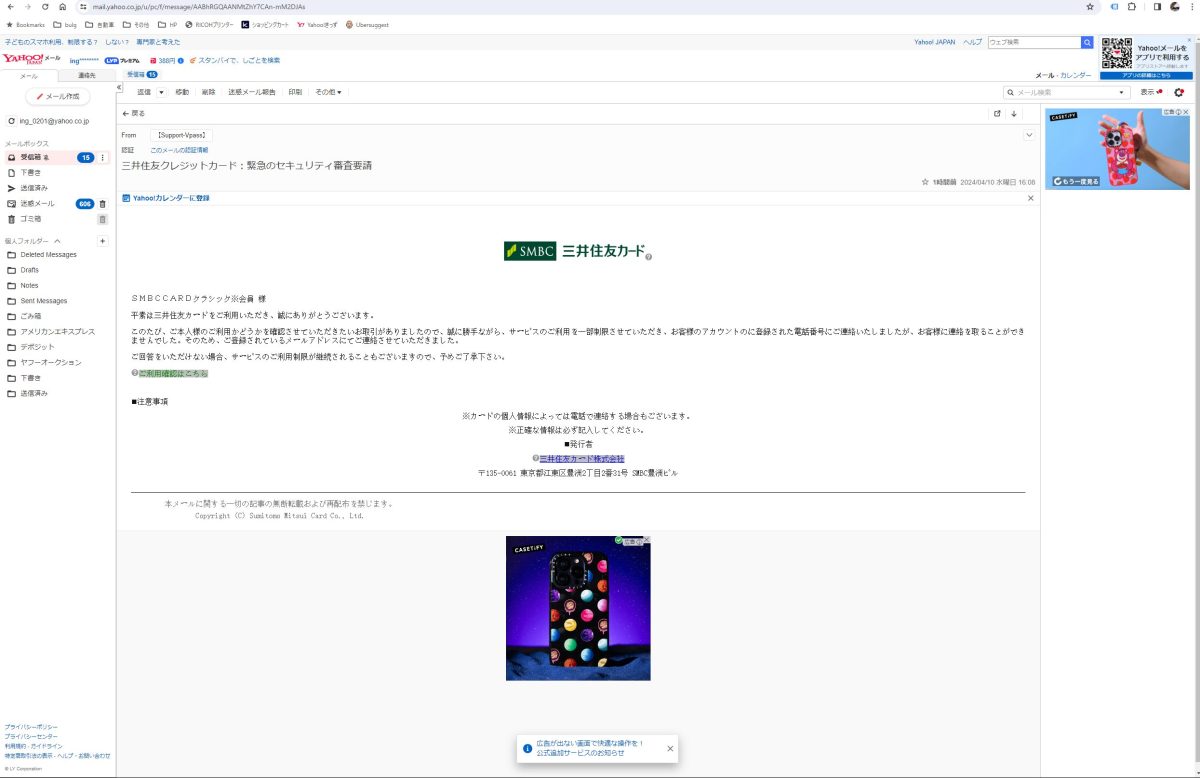Open the email in a new window
1200x778 pixels.
997,114
